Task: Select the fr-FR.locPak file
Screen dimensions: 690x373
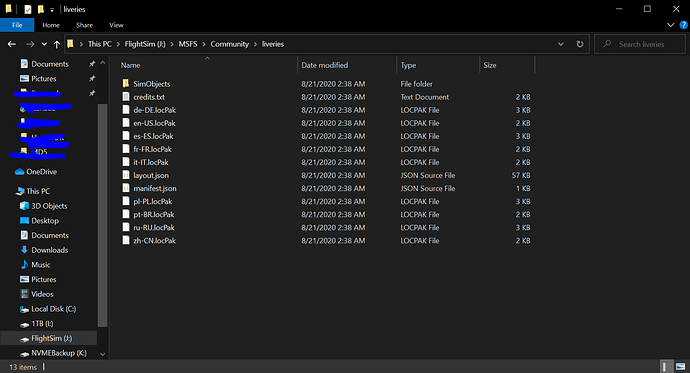Action: pyautogui.click(x=152, y=149)
